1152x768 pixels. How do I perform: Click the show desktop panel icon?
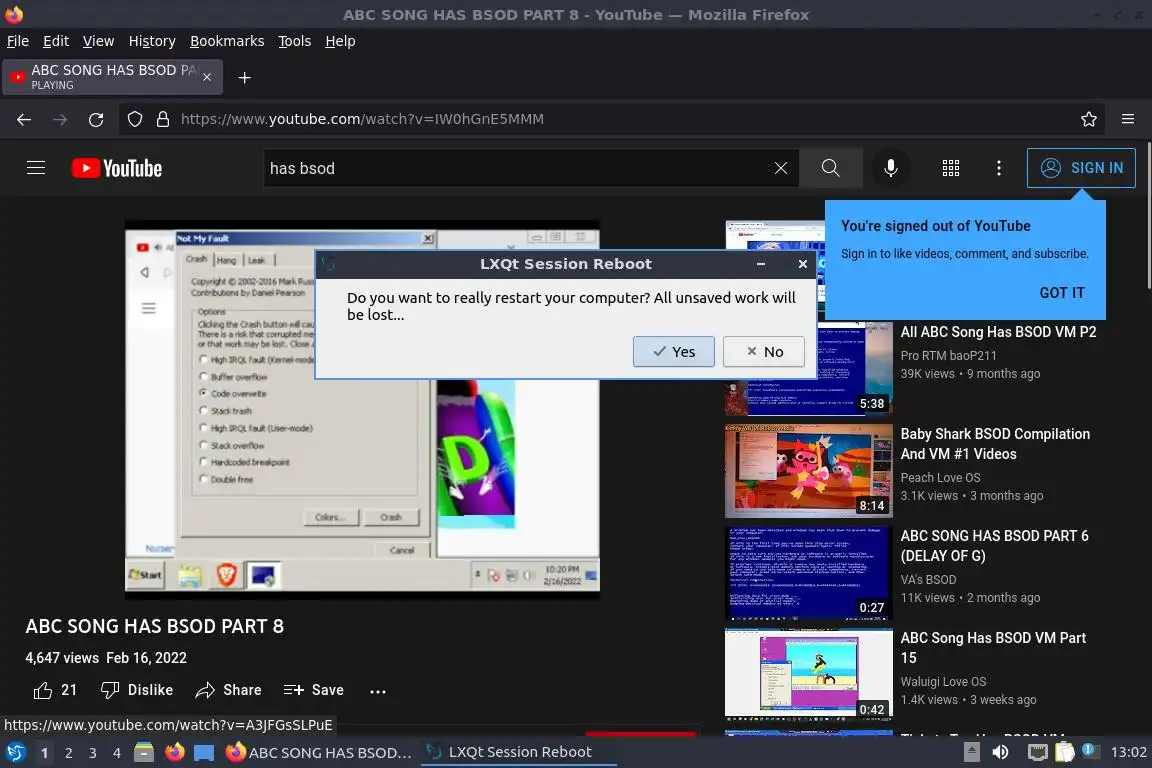tap(204, 752)
